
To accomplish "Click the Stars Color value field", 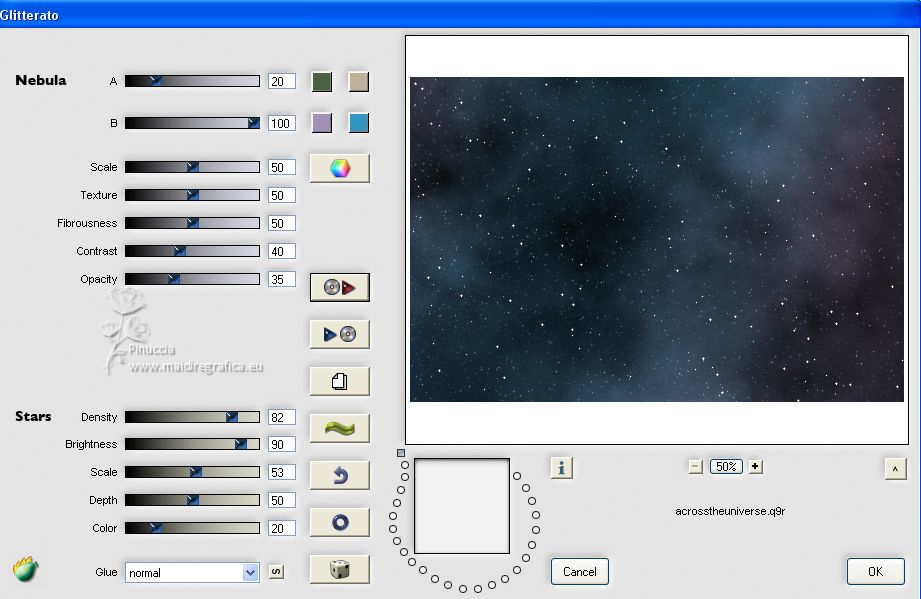I will coord(281,529).
